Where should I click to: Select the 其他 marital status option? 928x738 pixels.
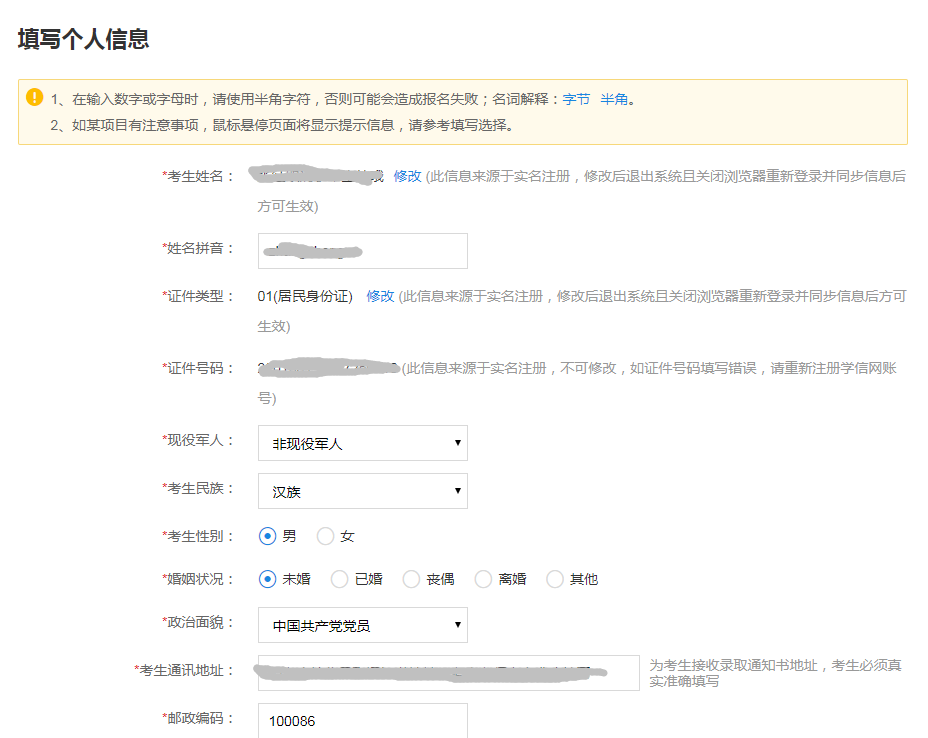(555, 579)
